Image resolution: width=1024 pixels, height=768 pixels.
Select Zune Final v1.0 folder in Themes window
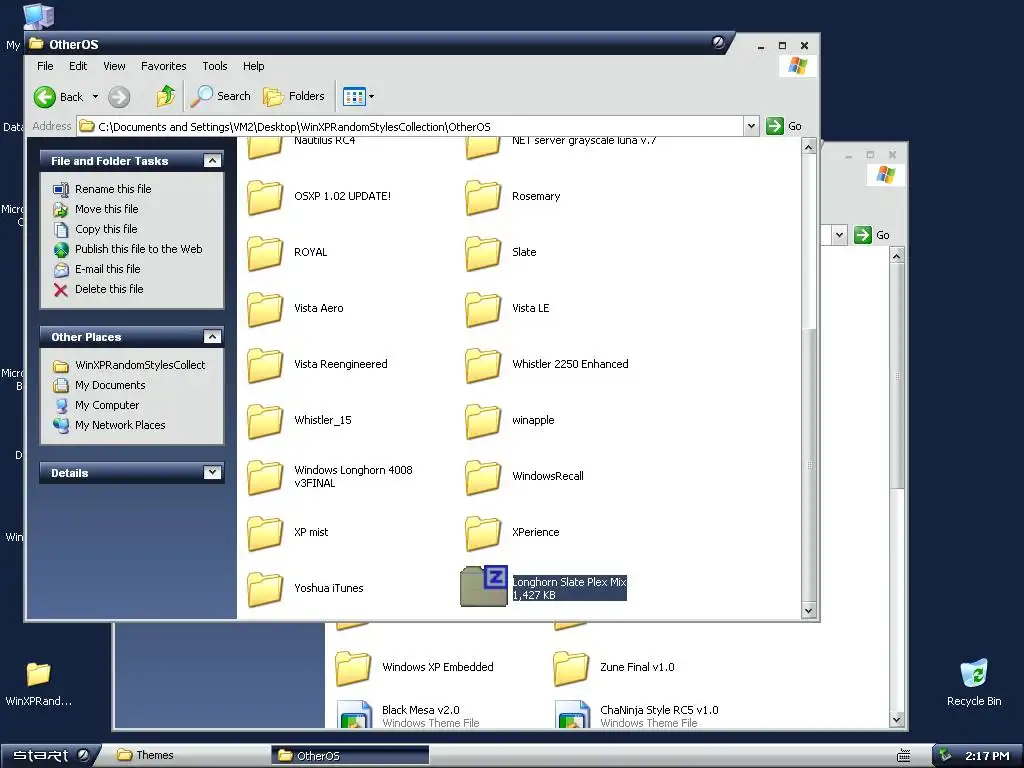pyautogui.click(x=571, y=668)
